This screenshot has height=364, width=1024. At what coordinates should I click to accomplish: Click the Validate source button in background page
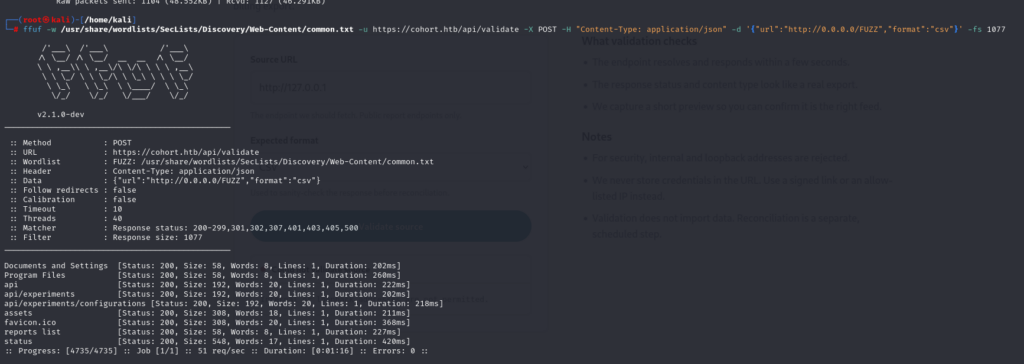click(391, 227)
